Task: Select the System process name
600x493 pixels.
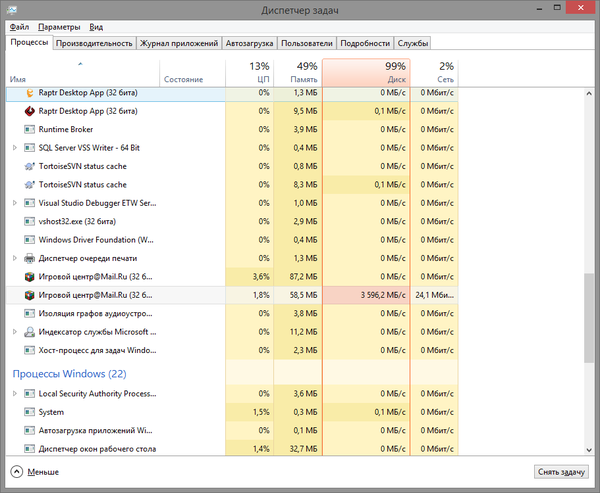Action: click(x=51, y=412)
